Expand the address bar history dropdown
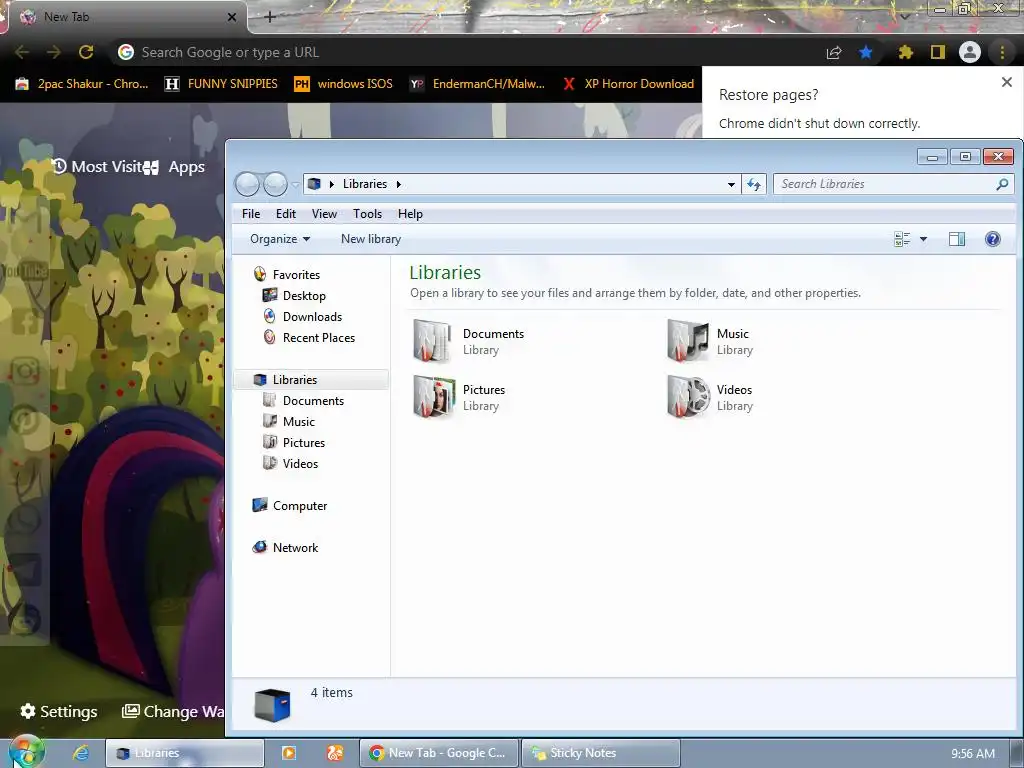1024x768 pixels. (x=731, y=184)
